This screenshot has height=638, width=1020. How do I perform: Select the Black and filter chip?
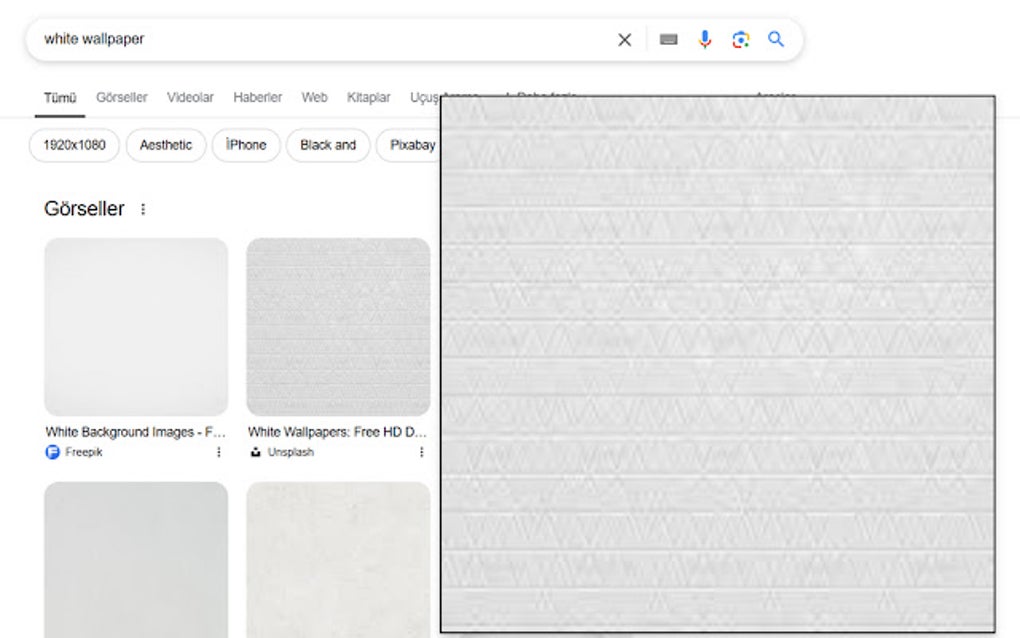click(x=327, y=145)
